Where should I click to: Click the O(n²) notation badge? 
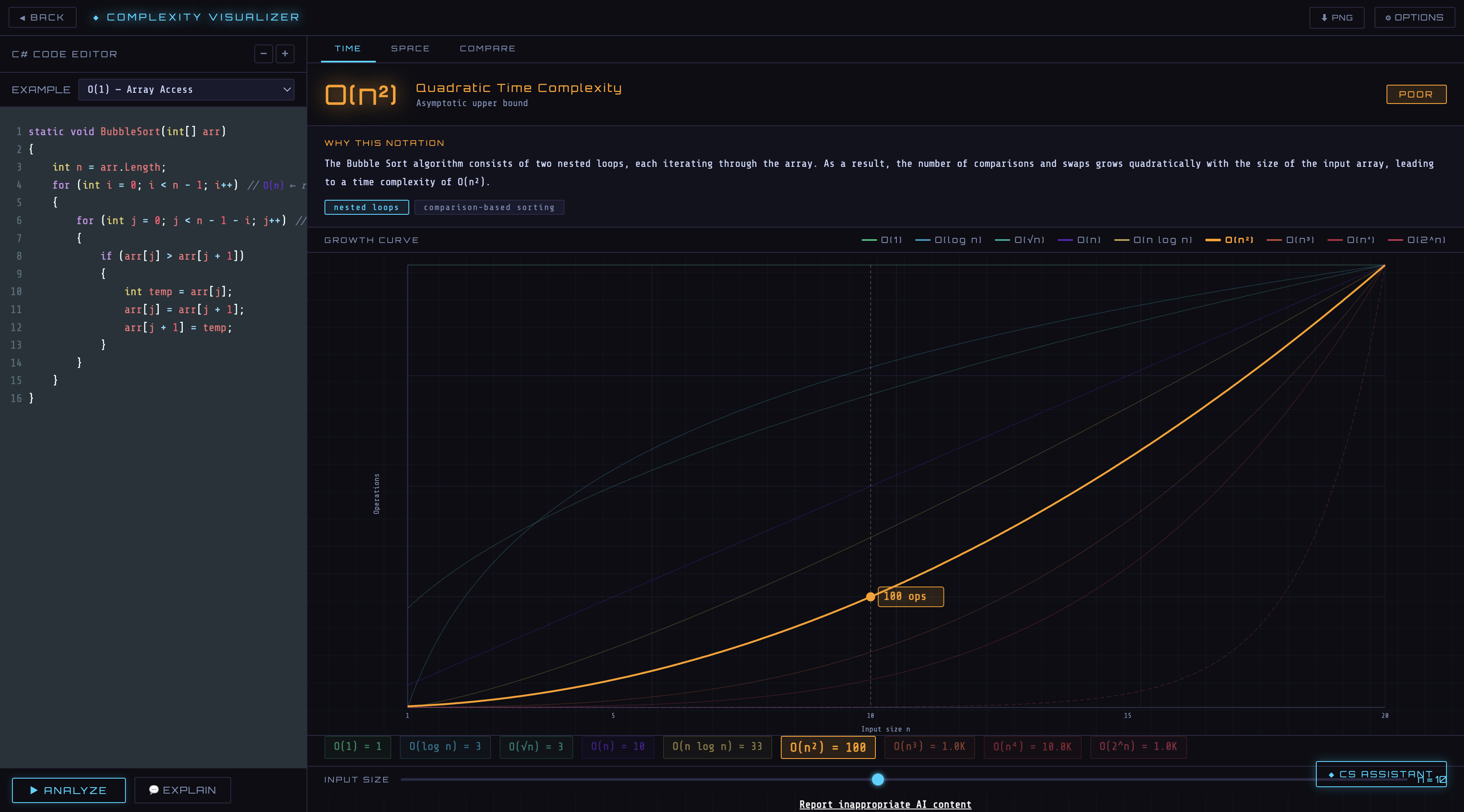[360, 94]
